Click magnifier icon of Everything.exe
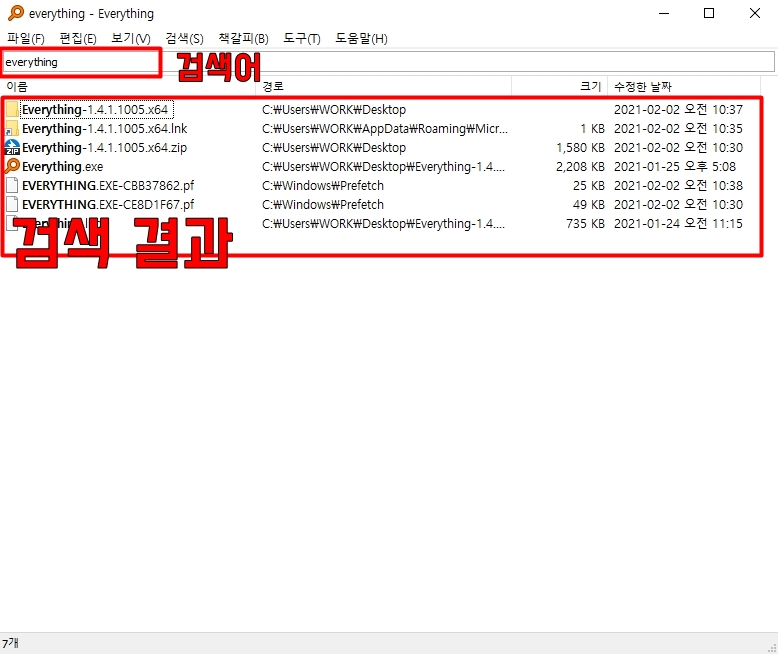Screen dimensions: 778x654 pyautogui.click(x=12, y=166)
